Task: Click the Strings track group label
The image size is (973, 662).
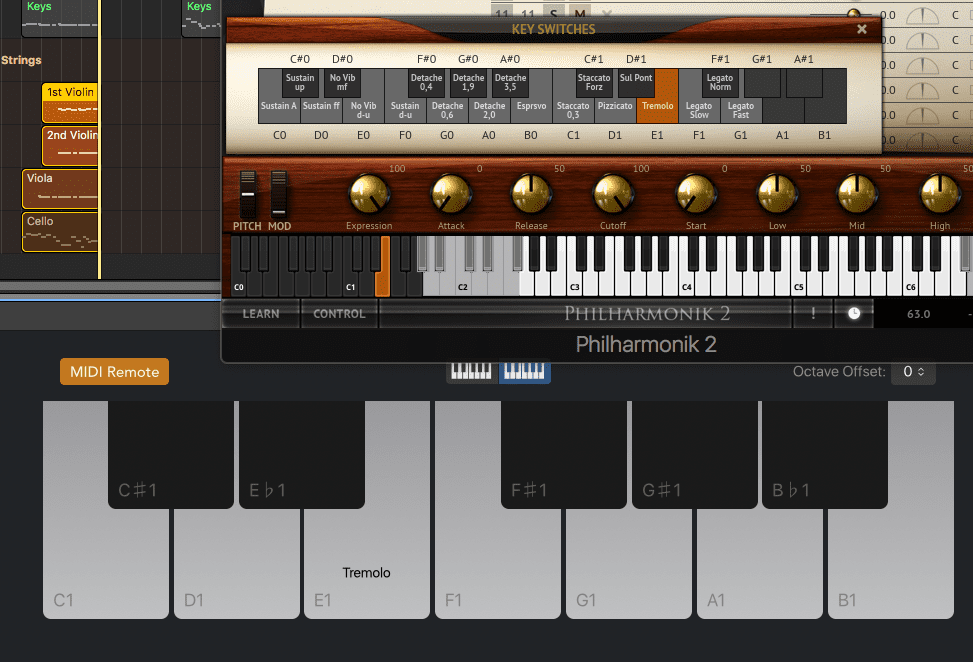Action: pyautogui.click(x=21, y=60)
